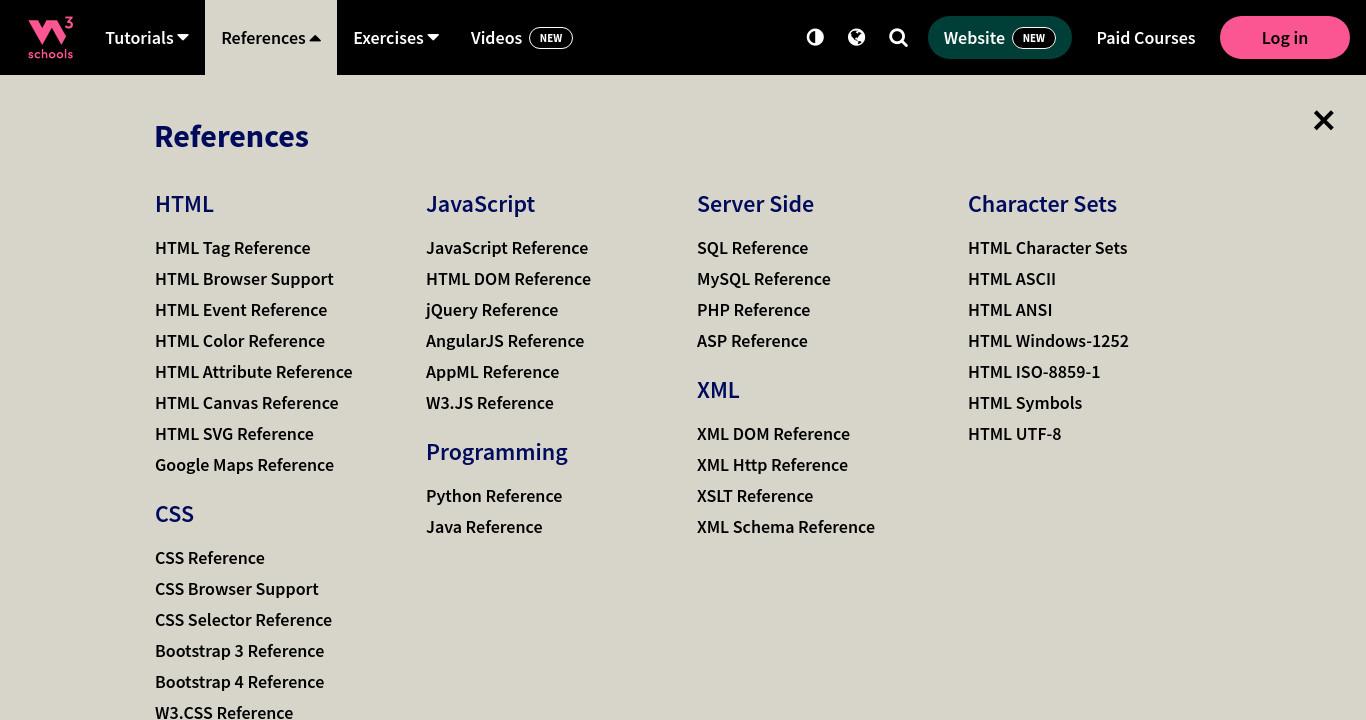Open HTML DOM Reference
Viewport: 1366px width, 720px height.
[x=508, y=278]
